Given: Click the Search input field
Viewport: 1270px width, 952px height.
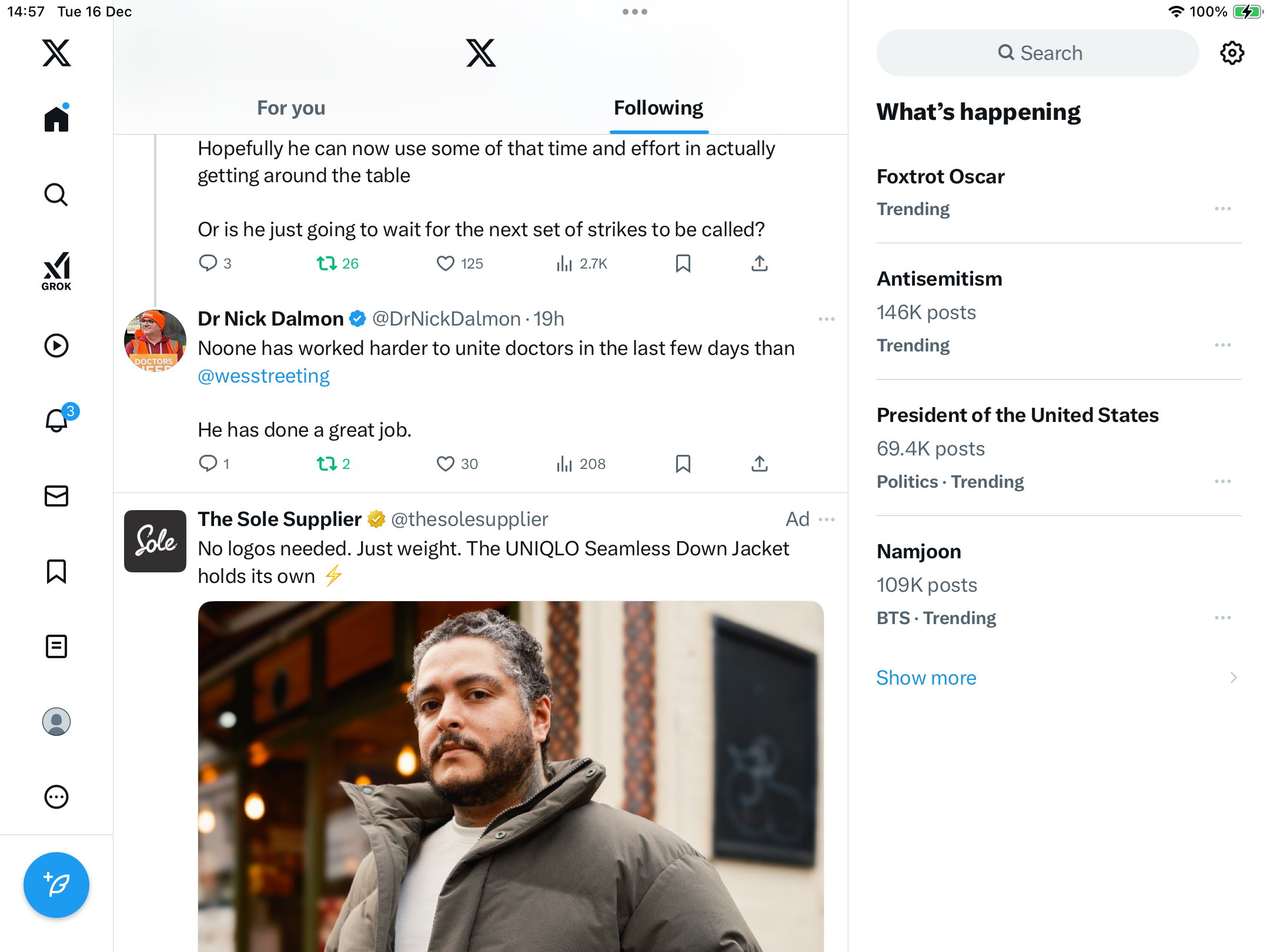Looking at the screenshot, I should pyautogui.click(x=1038, y=53).
